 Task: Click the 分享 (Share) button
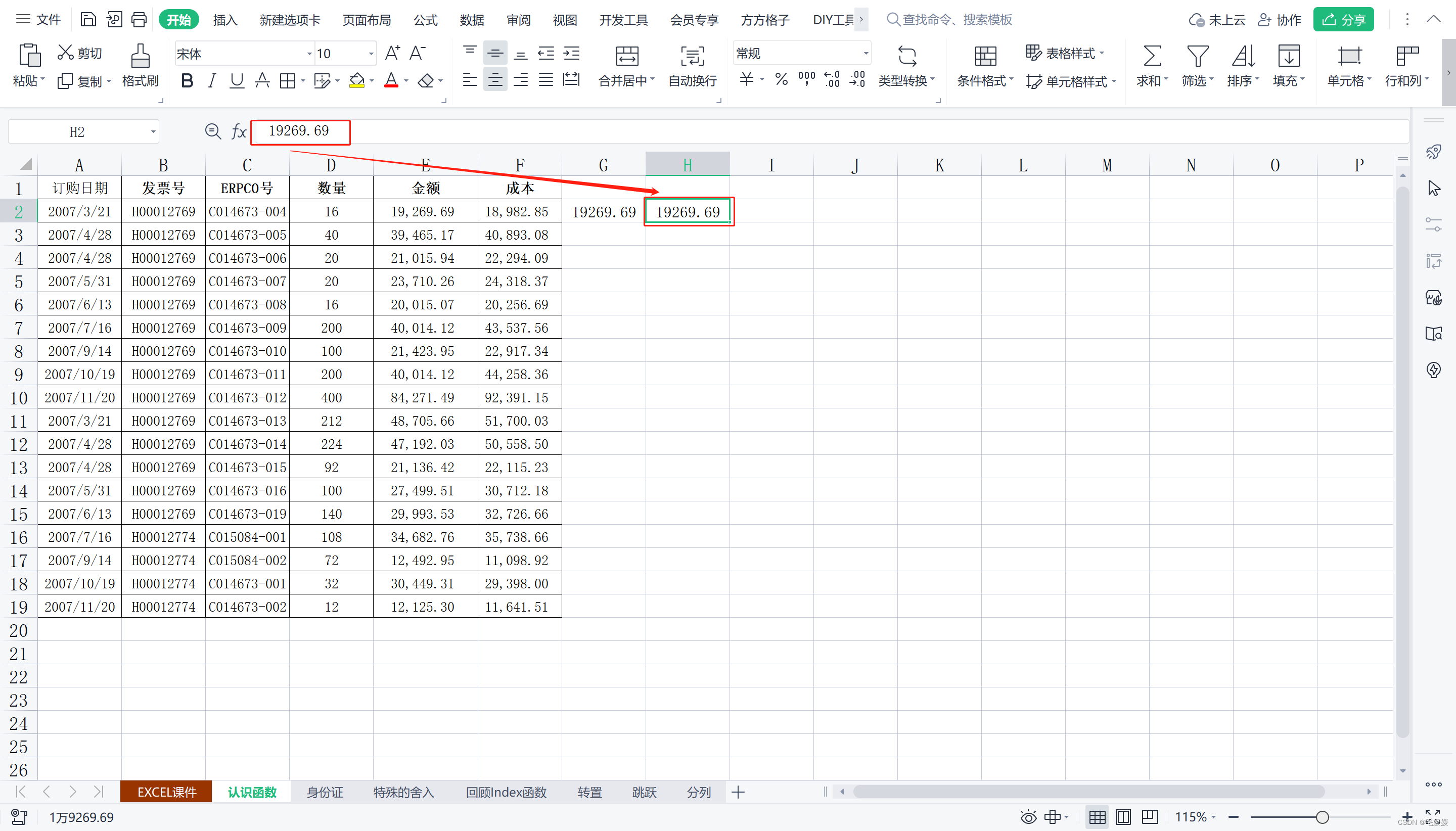click(1343, 20)
